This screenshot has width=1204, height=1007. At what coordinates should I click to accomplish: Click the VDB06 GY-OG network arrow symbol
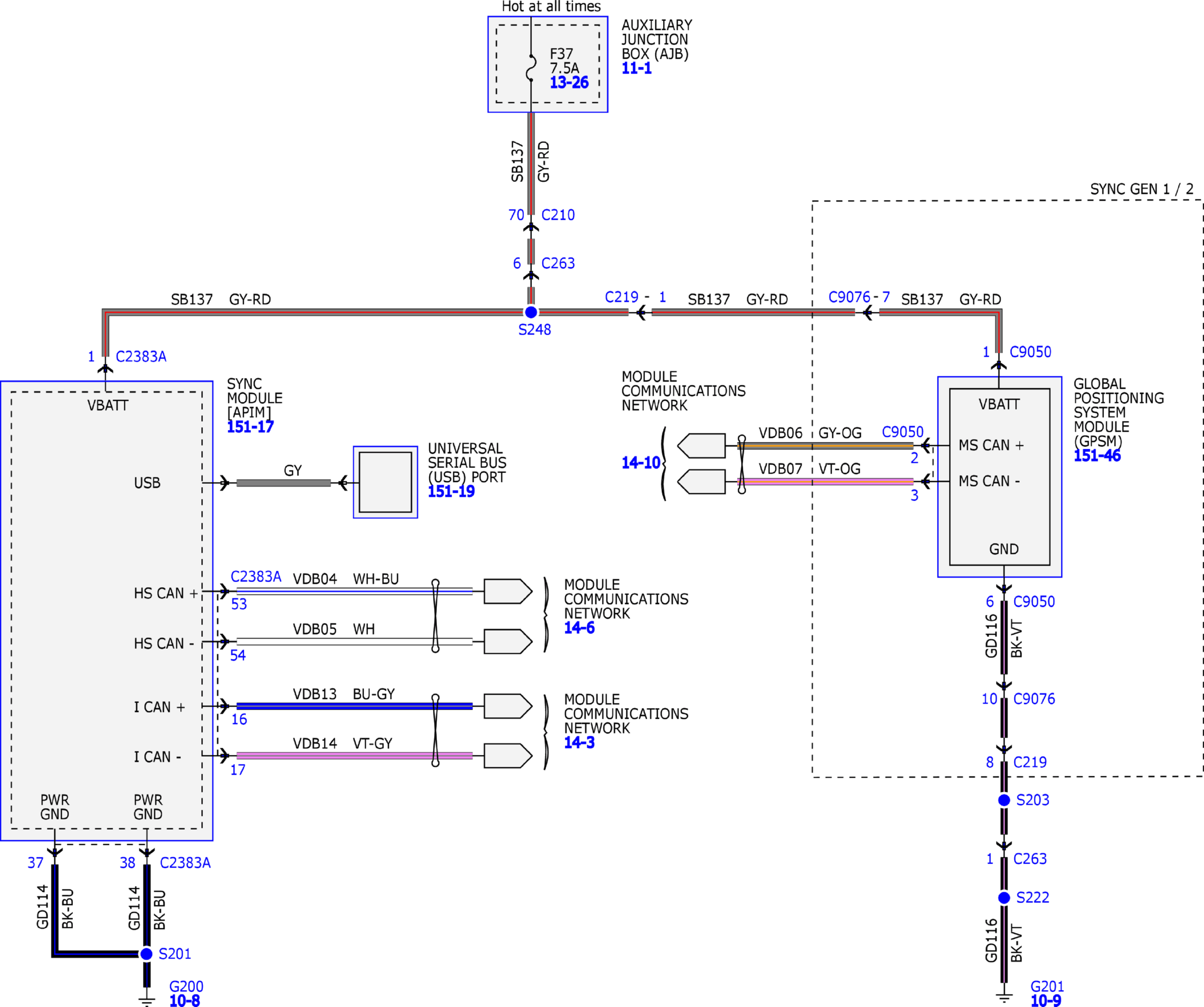tap(701, 445)
